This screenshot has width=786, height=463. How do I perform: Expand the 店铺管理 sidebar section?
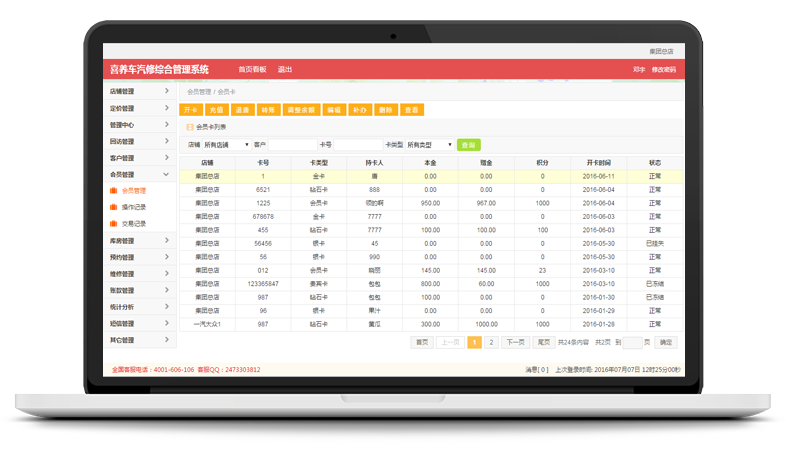(x=140, y=91)
